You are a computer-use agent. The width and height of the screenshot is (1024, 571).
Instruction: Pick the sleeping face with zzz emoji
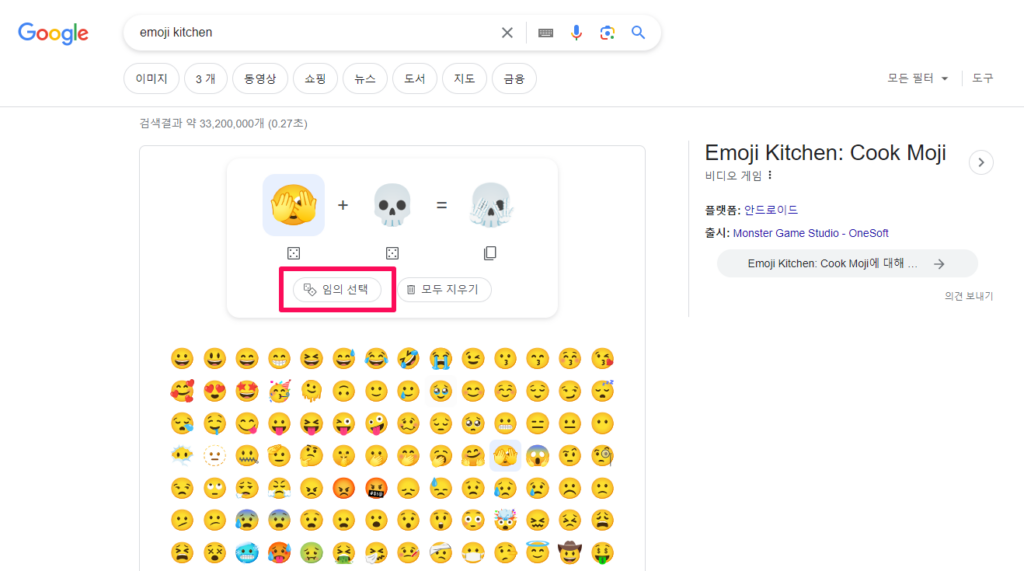602,391
